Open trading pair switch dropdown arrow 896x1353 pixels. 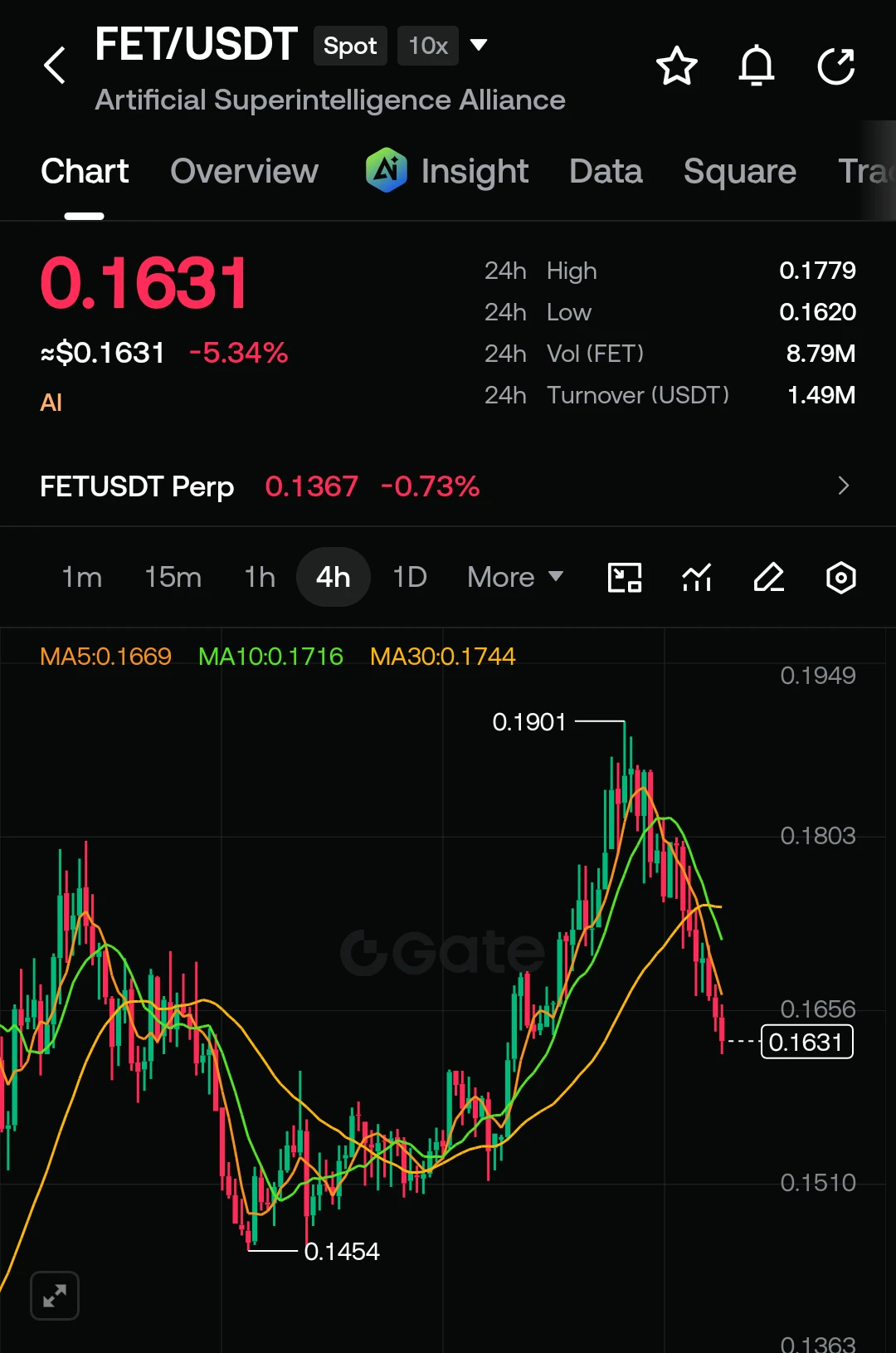point(479,45)
